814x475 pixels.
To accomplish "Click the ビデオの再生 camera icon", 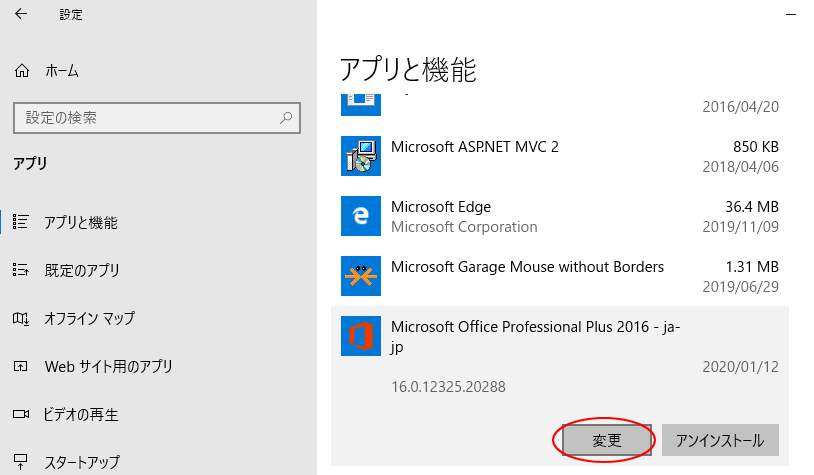I will (x=21, y=414).
